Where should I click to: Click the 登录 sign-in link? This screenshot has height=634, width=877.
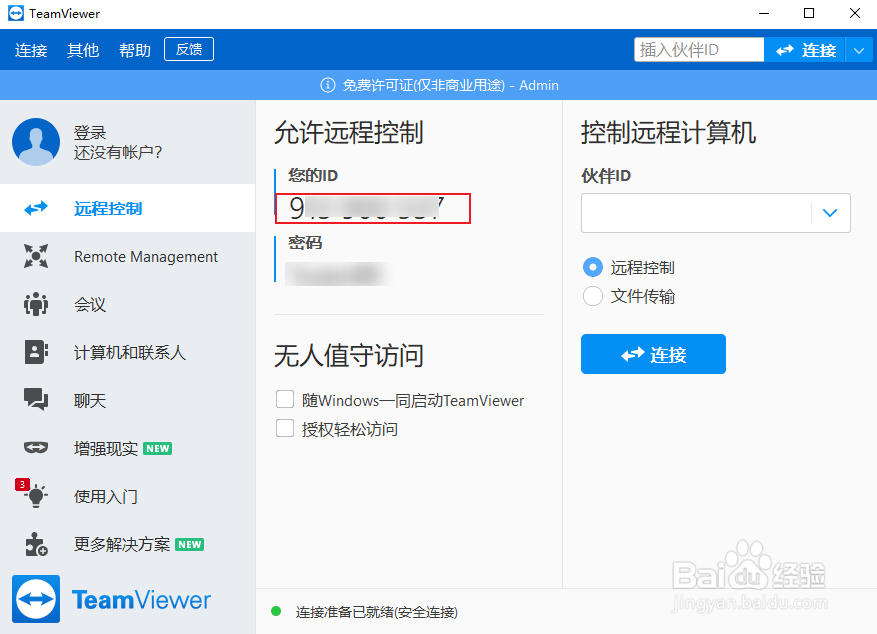pos(90,133)
